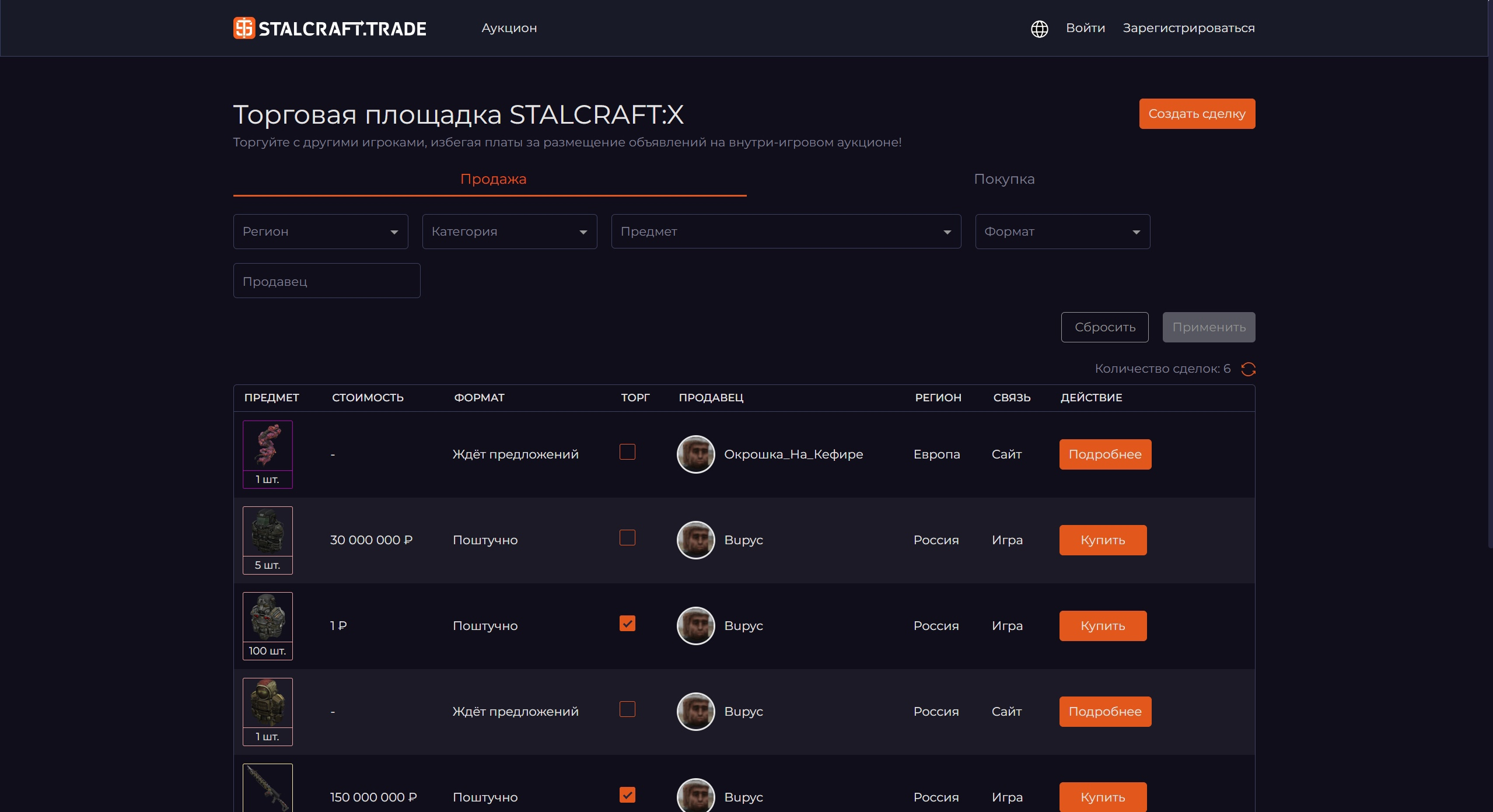The image size is (1493, 812).
Task: Open the heavy armor thumbnail, 100 шт.
Action: click(x=267, y=625)
